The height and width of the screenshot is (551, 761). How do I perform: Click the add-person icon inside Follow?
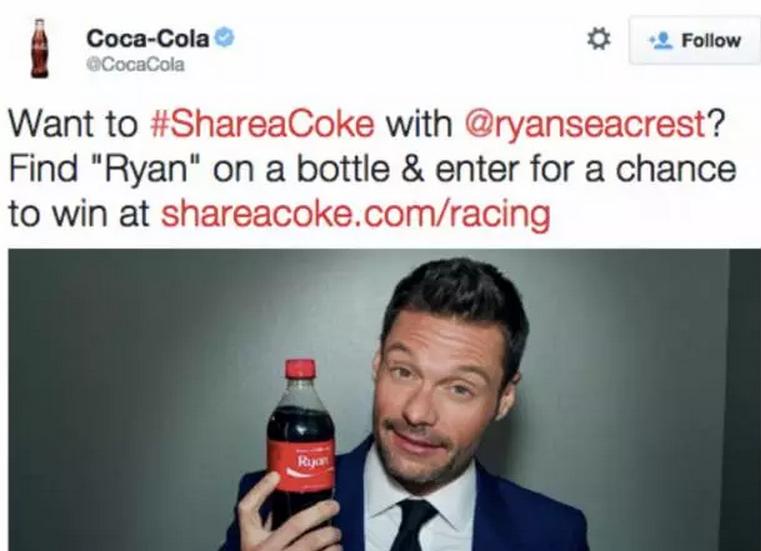(662, 41)
